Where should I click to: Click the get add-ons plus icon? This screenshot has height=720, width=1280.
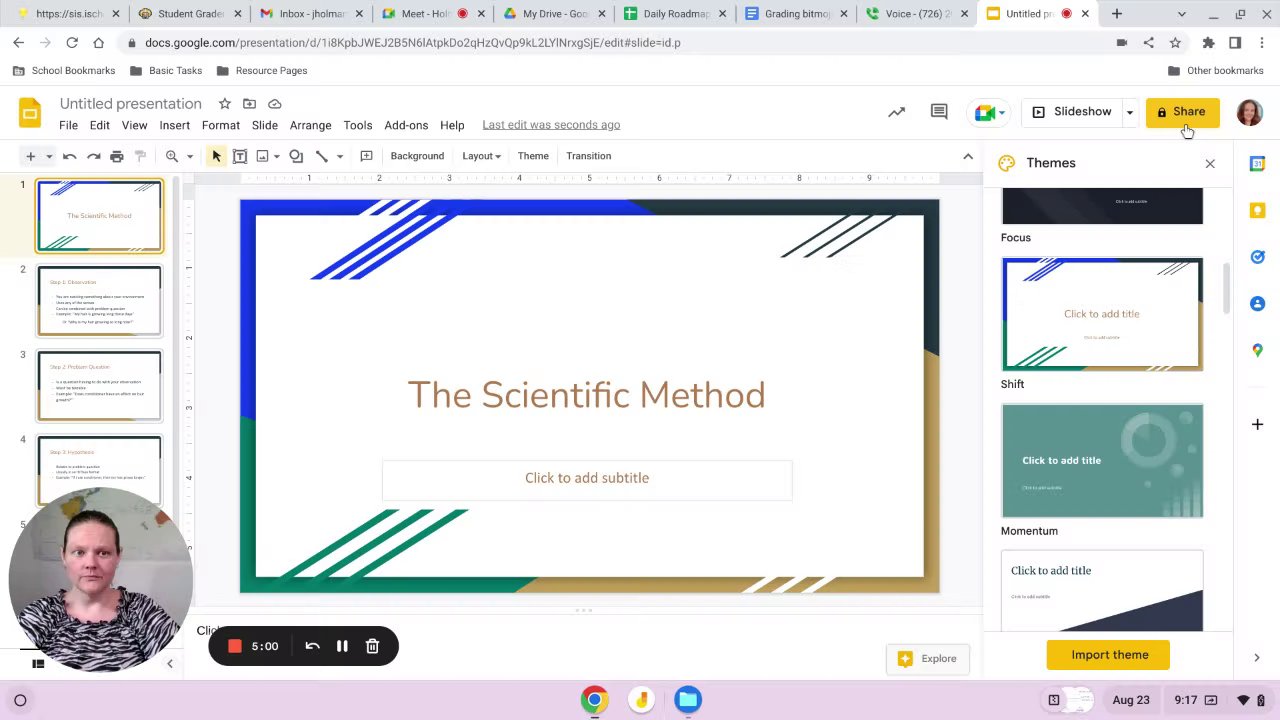1257,424
